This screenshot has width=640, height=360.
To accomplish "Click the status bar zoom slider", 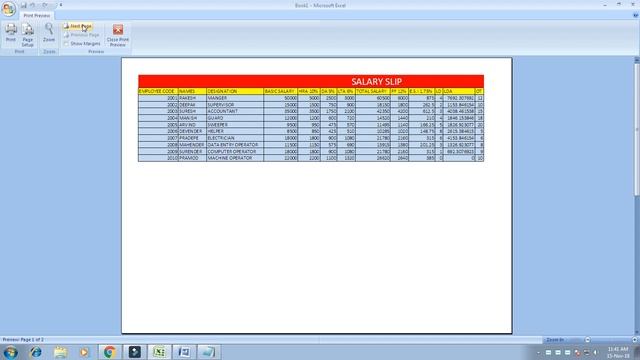I will pos(611,340).
